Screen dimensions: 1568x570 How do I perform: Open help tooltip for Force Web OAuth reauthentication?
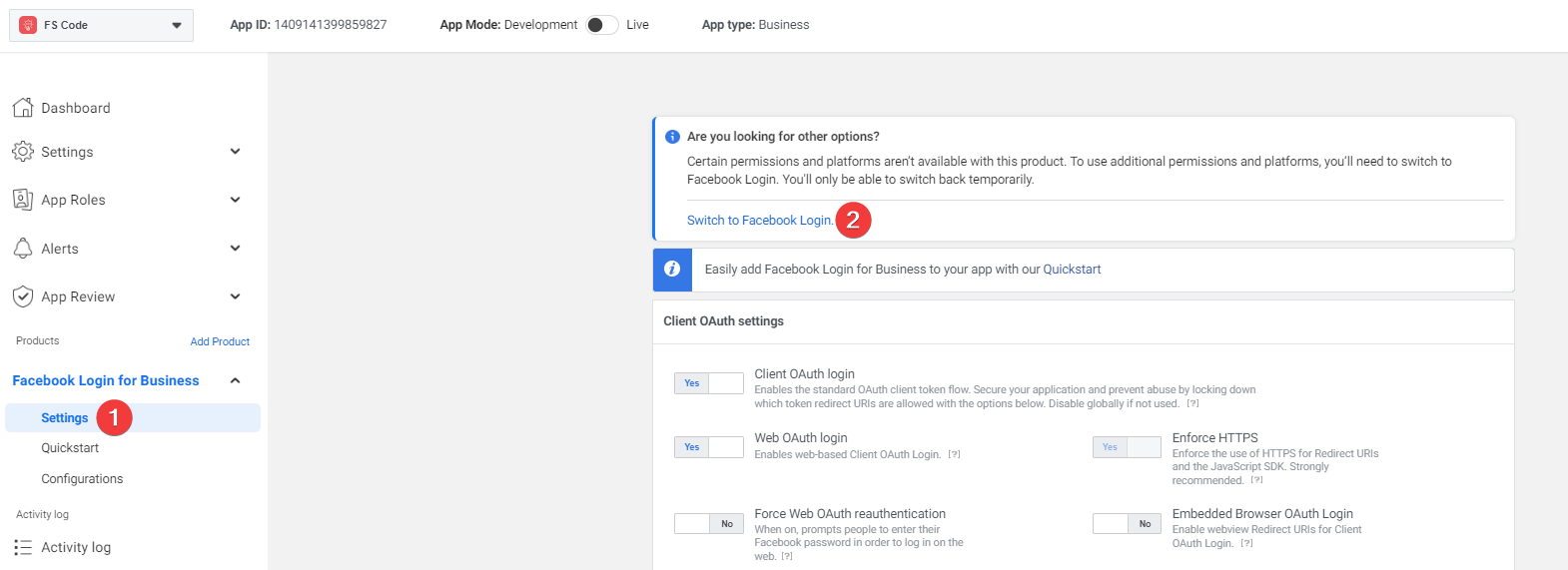[787, 557]
